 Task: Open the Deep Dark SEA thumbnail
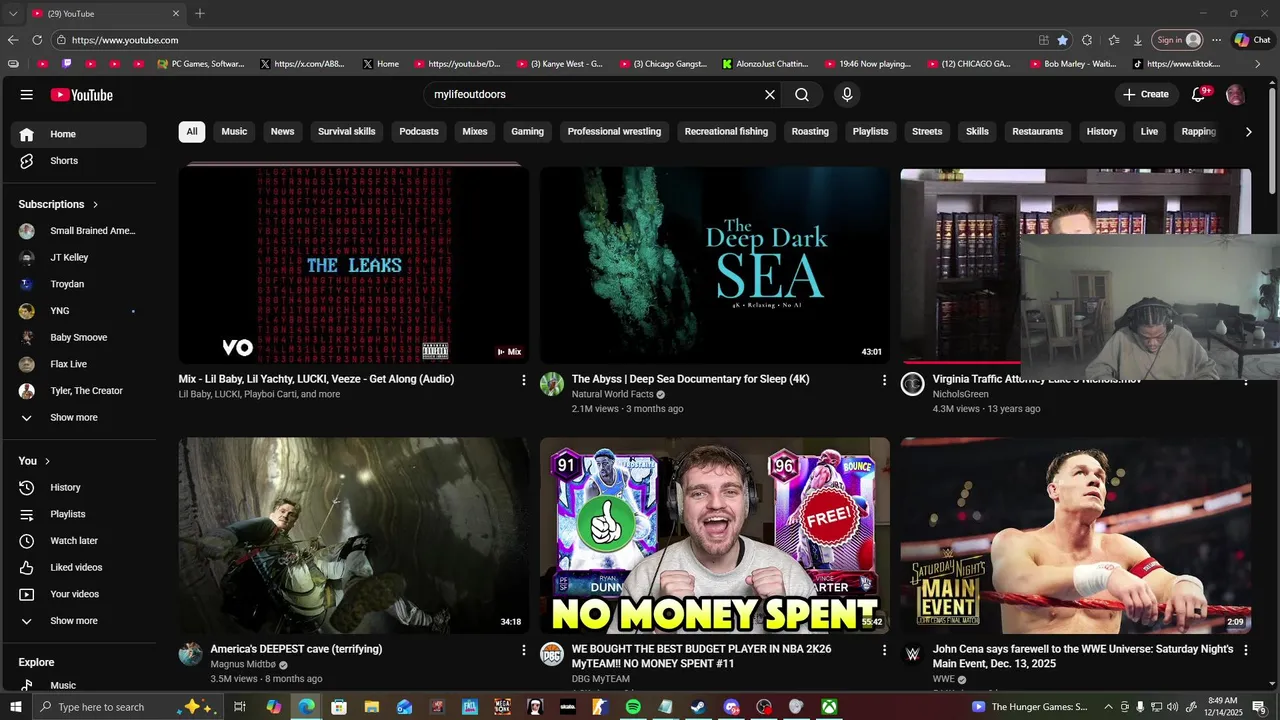tap(714, 265)
